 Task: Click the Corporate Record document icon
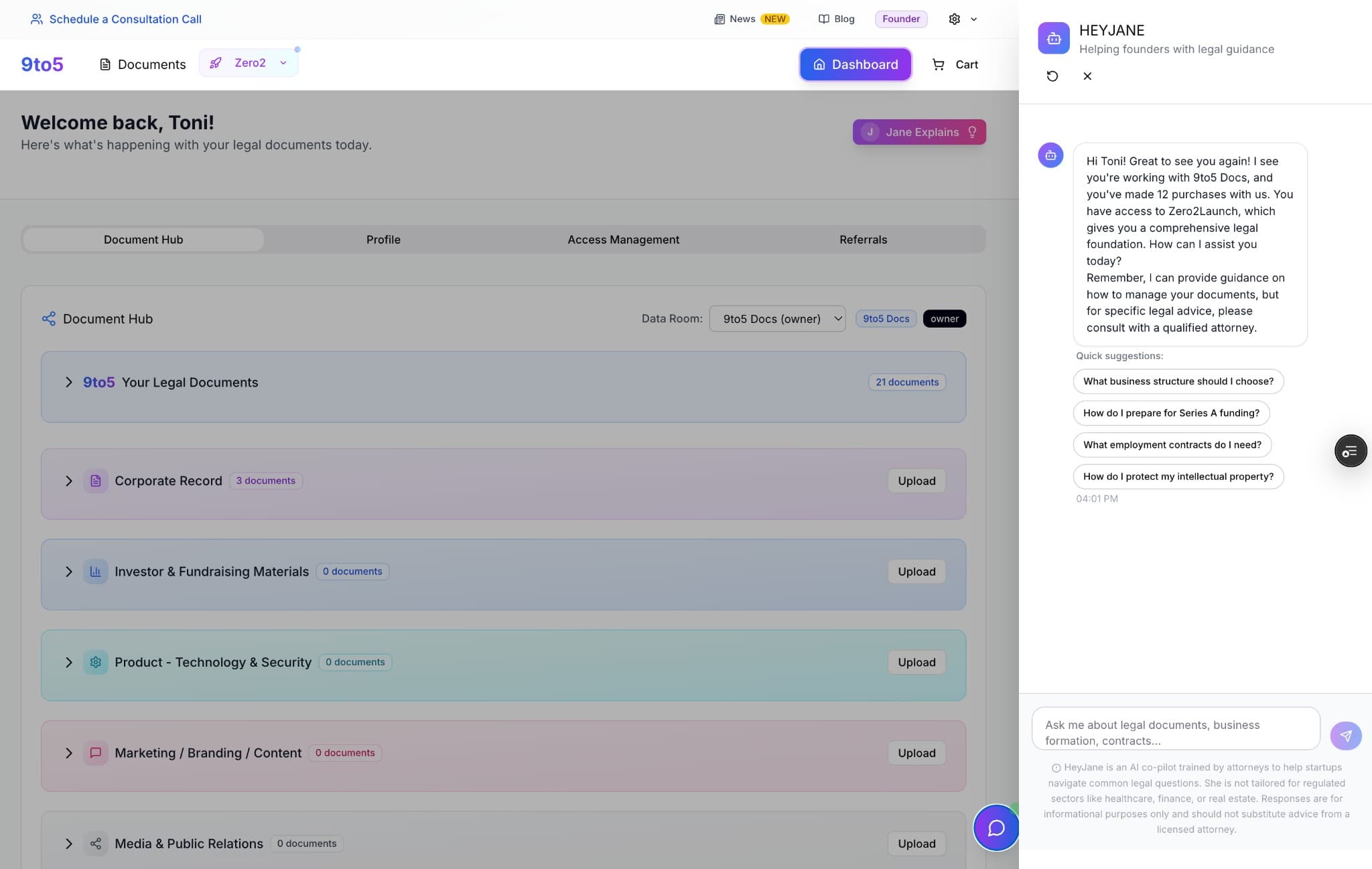tap(96, 481)
